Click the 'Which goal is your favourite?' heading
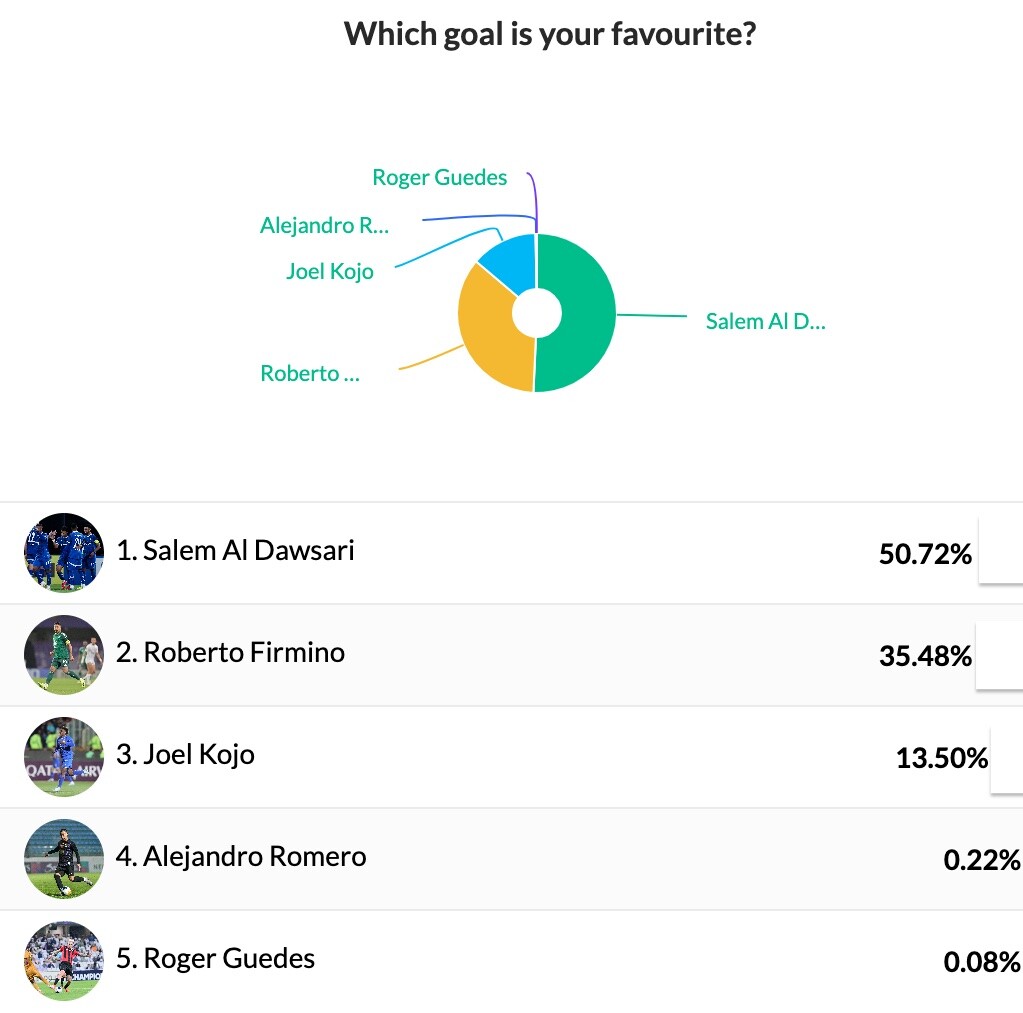Image resolution: width=1023 pixels, height=1013 pixels. pyautogui.click(x=550, y=35)
